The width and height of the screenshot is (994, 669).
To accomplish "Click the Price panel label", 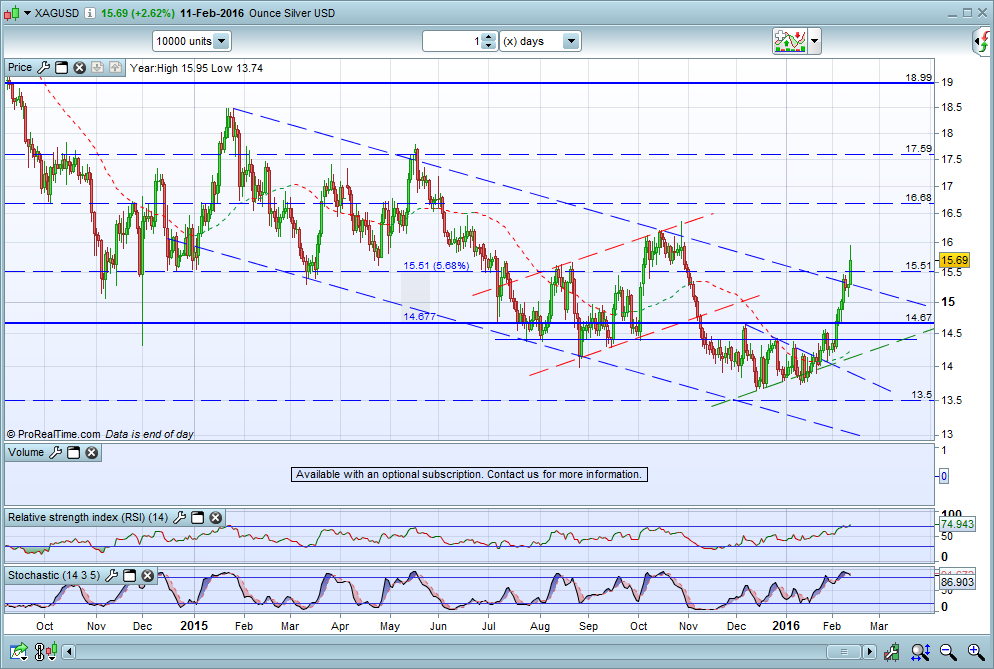I will 20,67.
